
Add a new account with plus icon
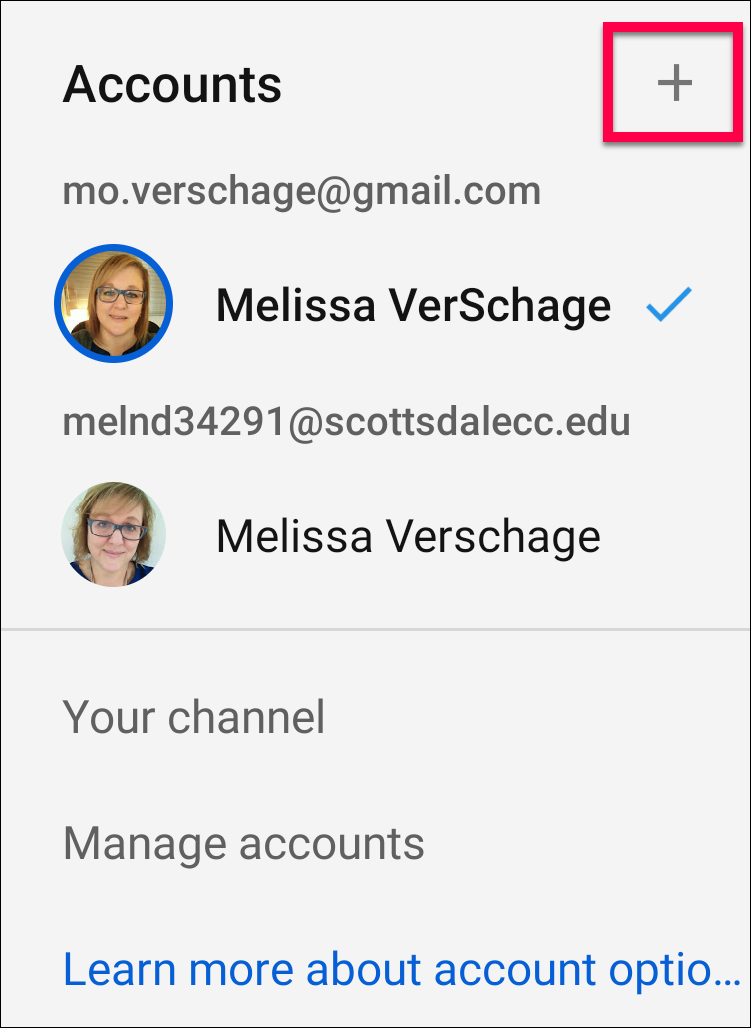point(675,83)
